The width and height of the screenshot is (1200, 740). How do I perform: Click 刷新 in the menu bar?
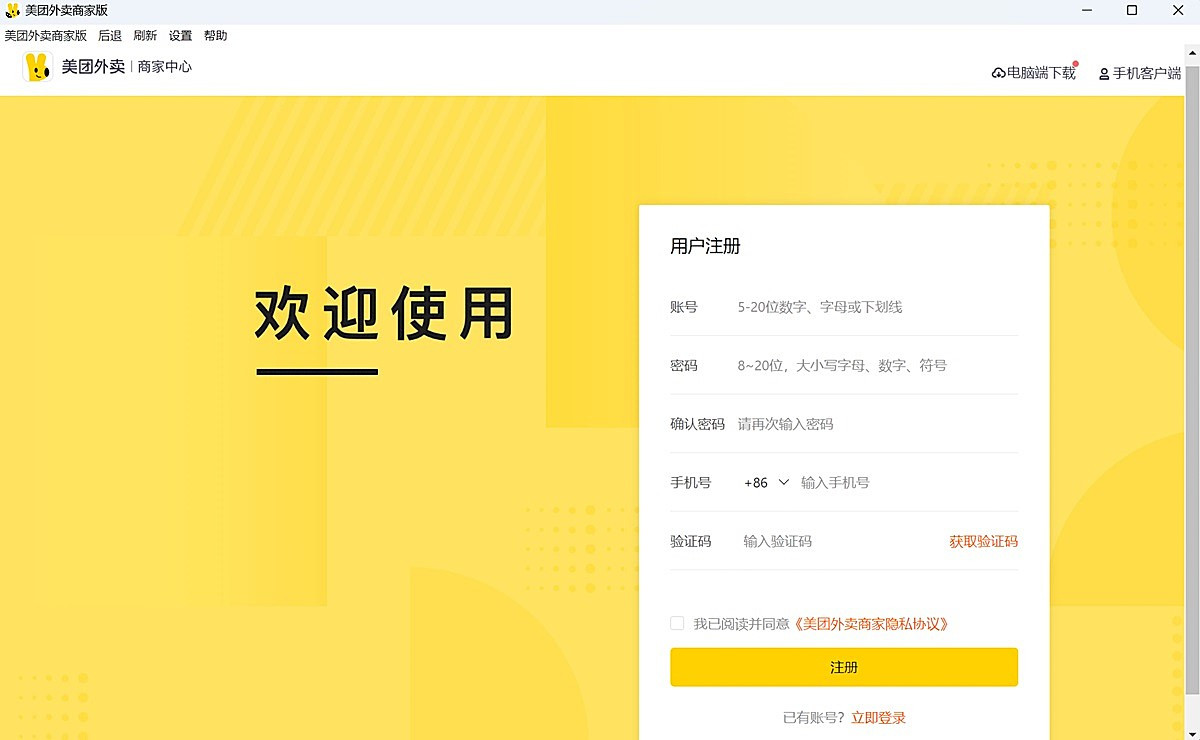click(145, 36)
